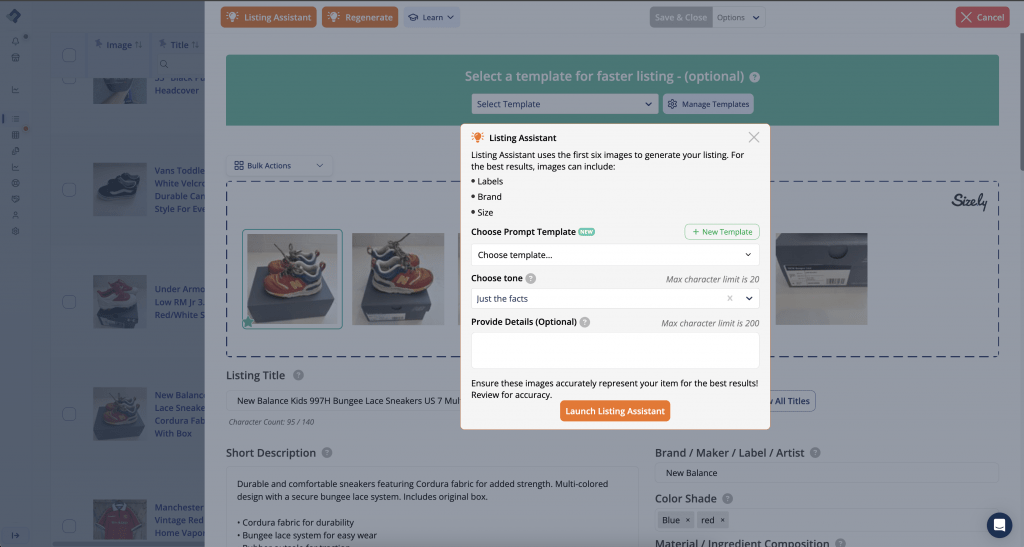The image size is (1024, 547).
Task: Click the New Template button
Action: (x=722, y=232)
